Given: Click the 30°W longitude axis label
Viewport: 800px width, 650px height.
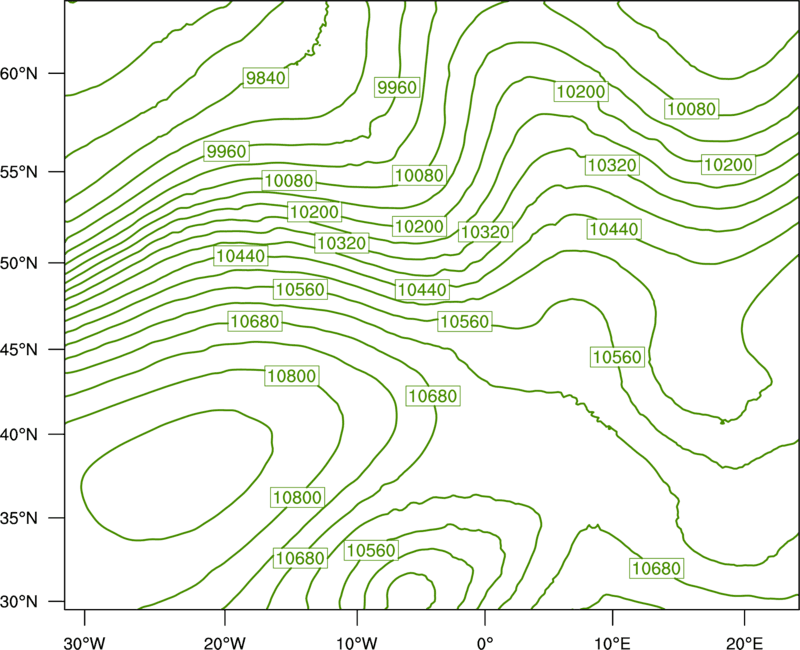Looking at the screenshot, I should 85,643.
